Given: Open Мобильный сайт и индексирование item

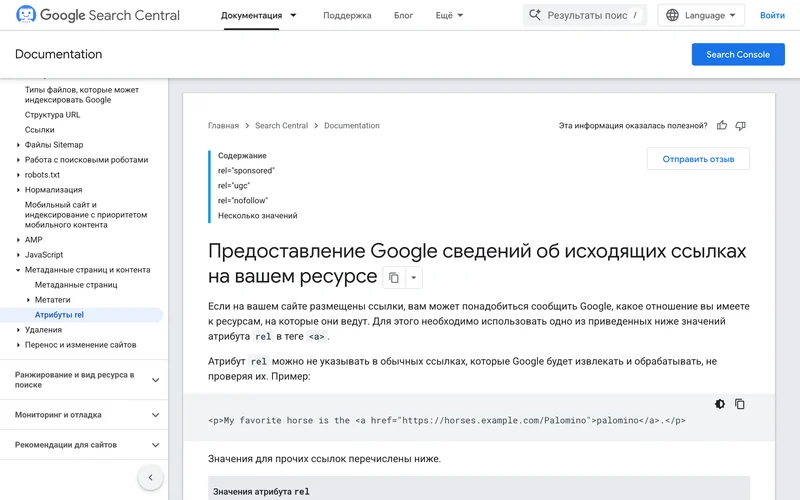Looking at the screenshot, I should point(86,215).
